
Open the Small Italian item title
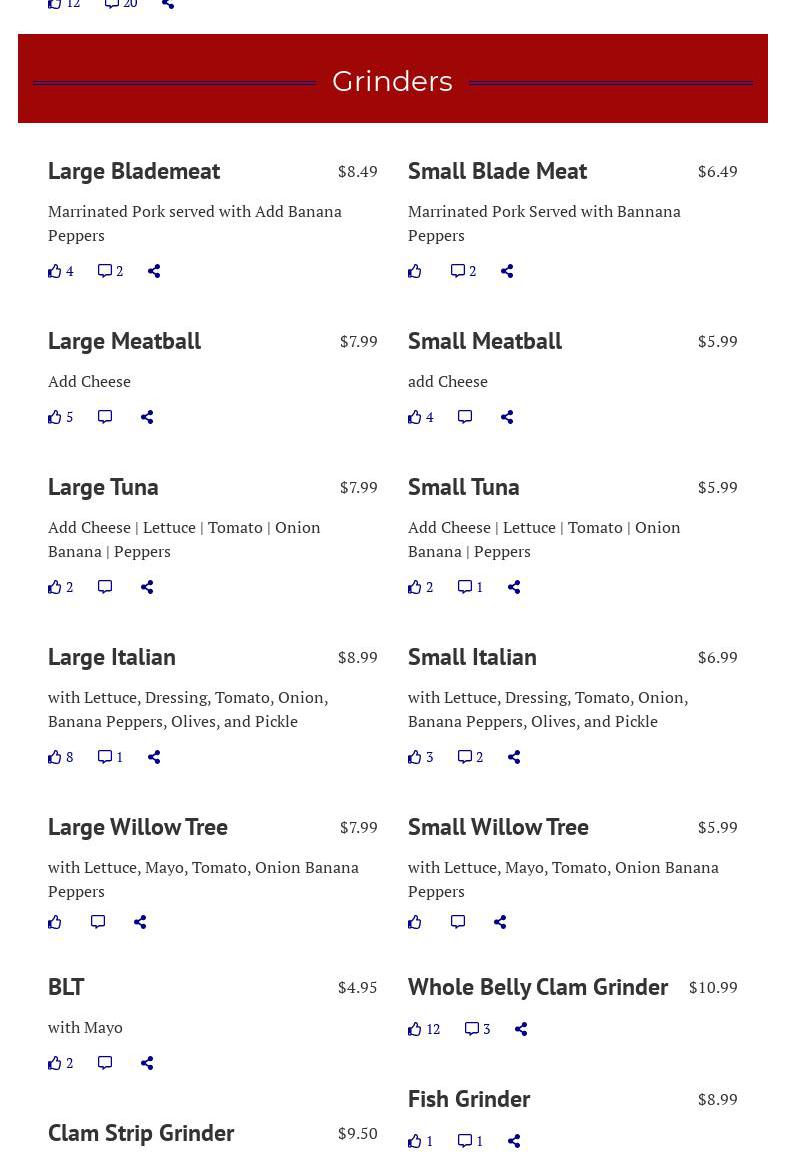click(x=472, y=657)
